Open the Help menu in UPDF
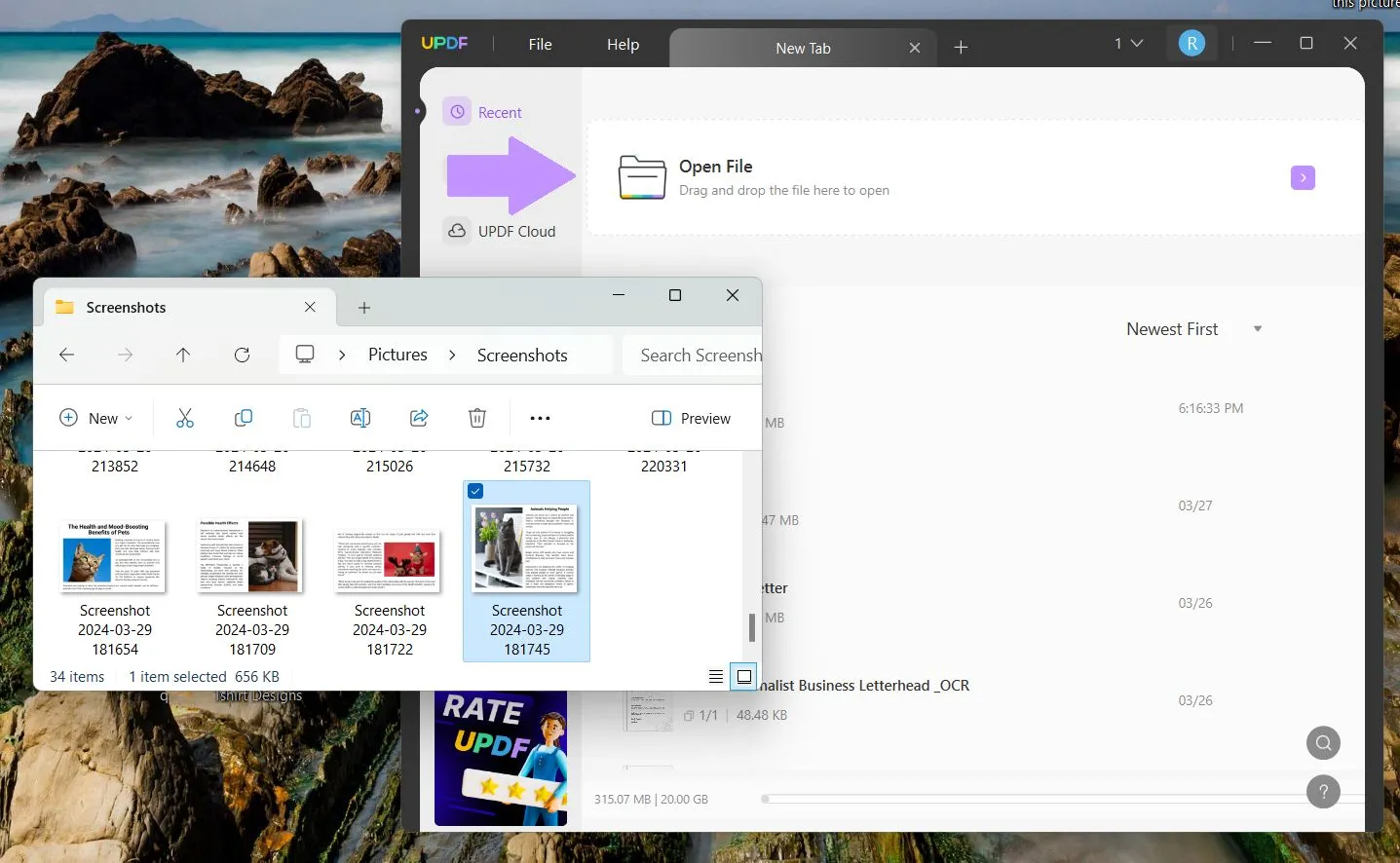The height and width of the screenshot is (863, 1400). 623,44
